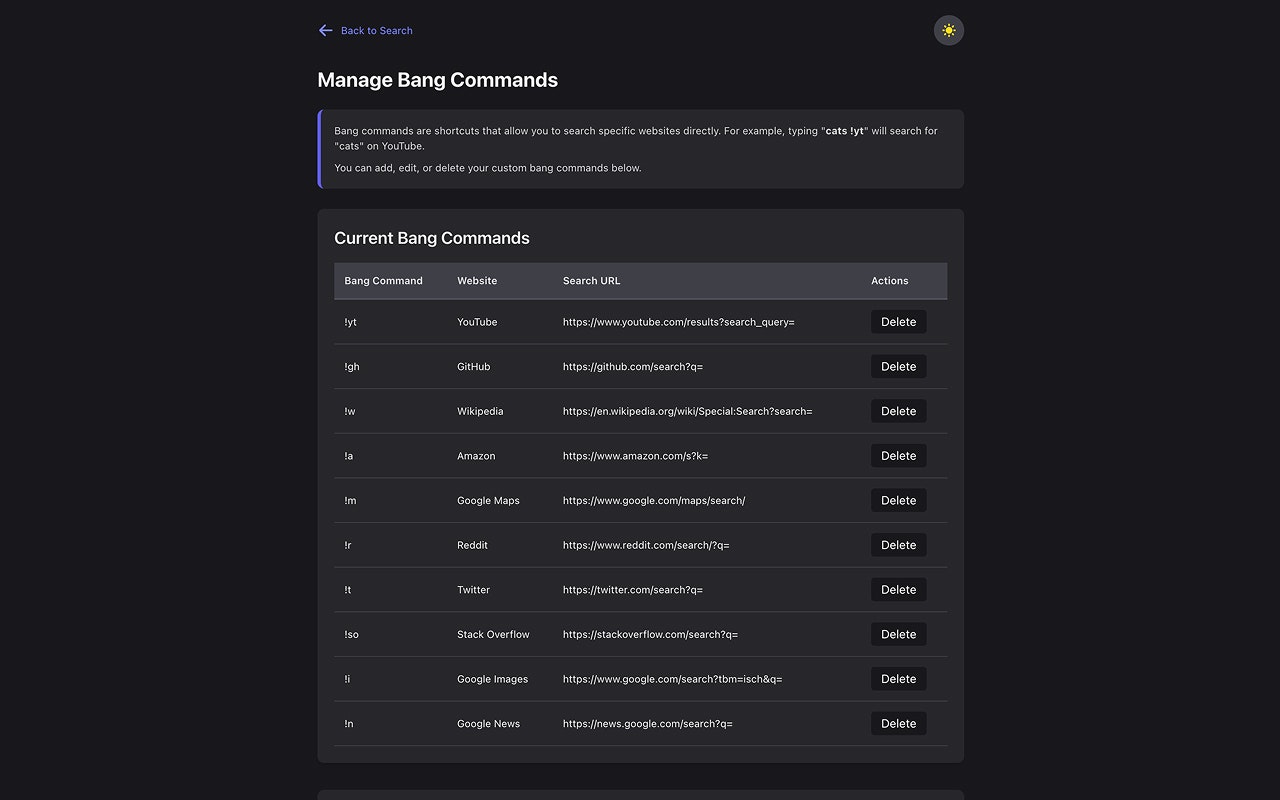This screenshot has width=1280, height=800.
Task: Delete the !n Google News bang command
Action: 898,723
